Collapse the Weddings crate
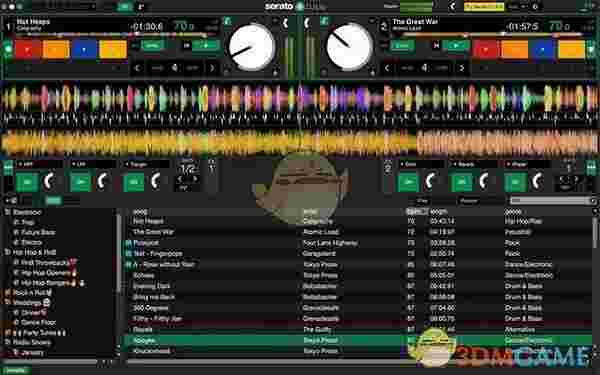 7,302
